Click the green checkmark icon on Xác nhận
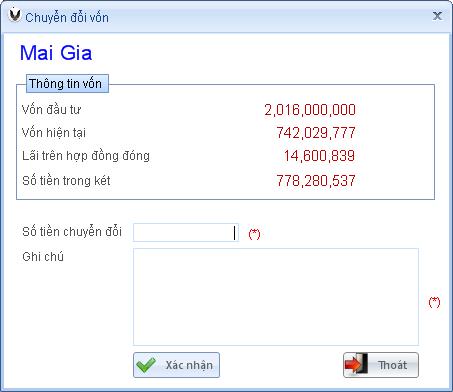This screenshot has height=392, width=453. tap(146, 365)
